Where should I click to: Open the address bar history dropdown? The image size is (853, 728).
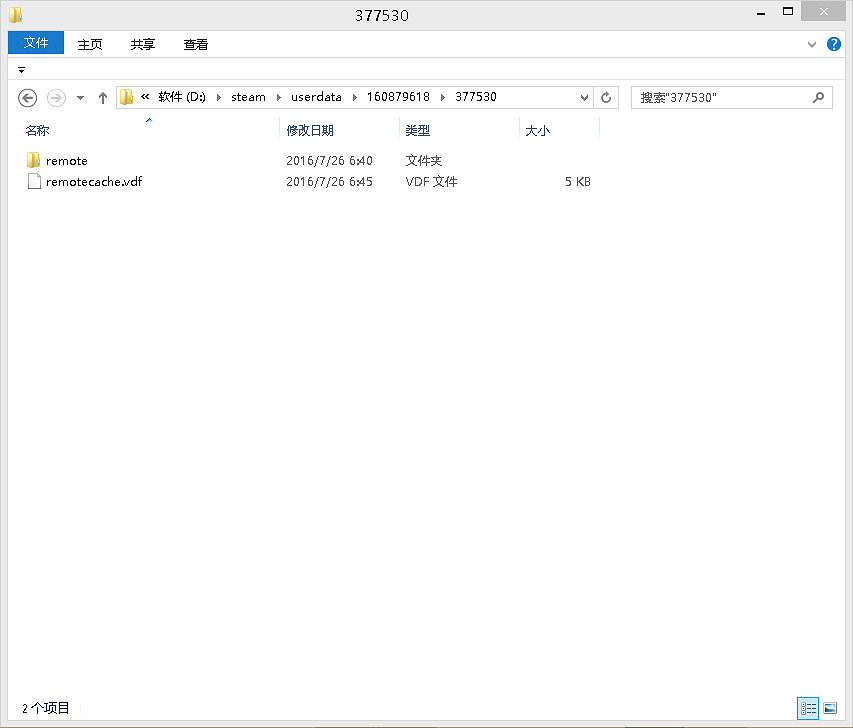[585, 97]
